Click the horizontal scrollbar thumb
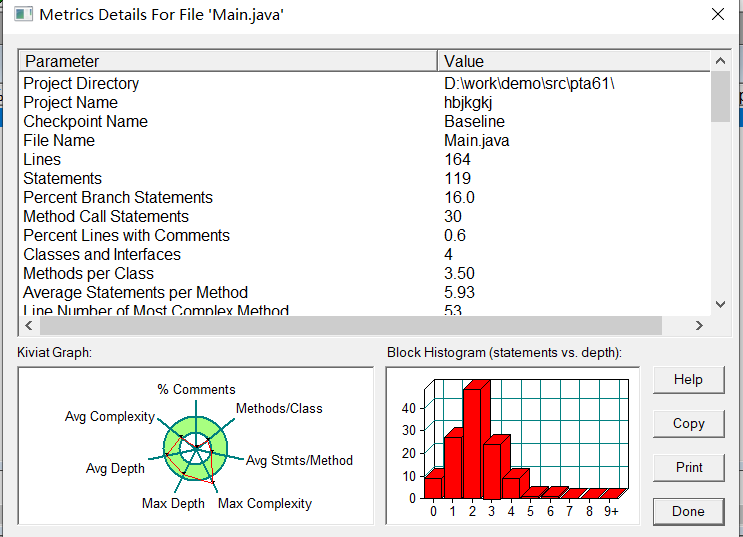Screen dimensions: 743x537 click(x=351, y=326)
